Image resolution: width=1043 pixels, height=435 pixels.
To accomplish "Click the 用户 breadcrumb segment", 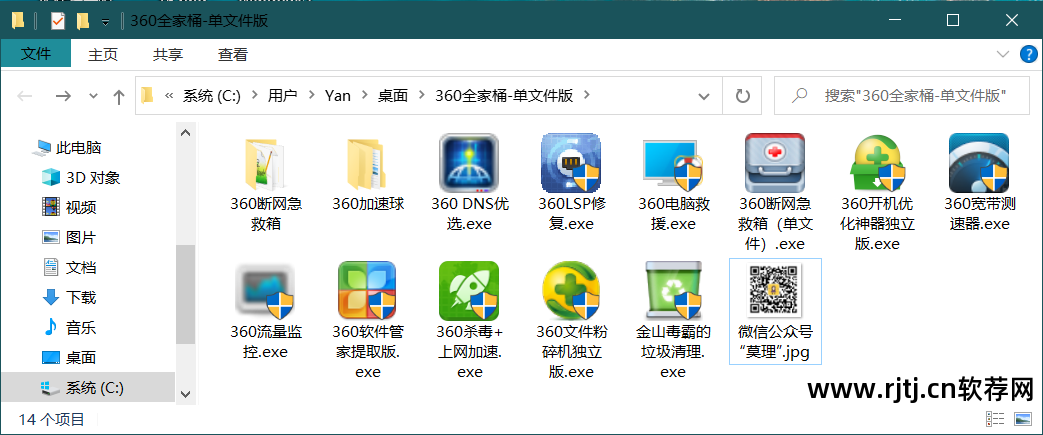I will [x=282, y=96].
